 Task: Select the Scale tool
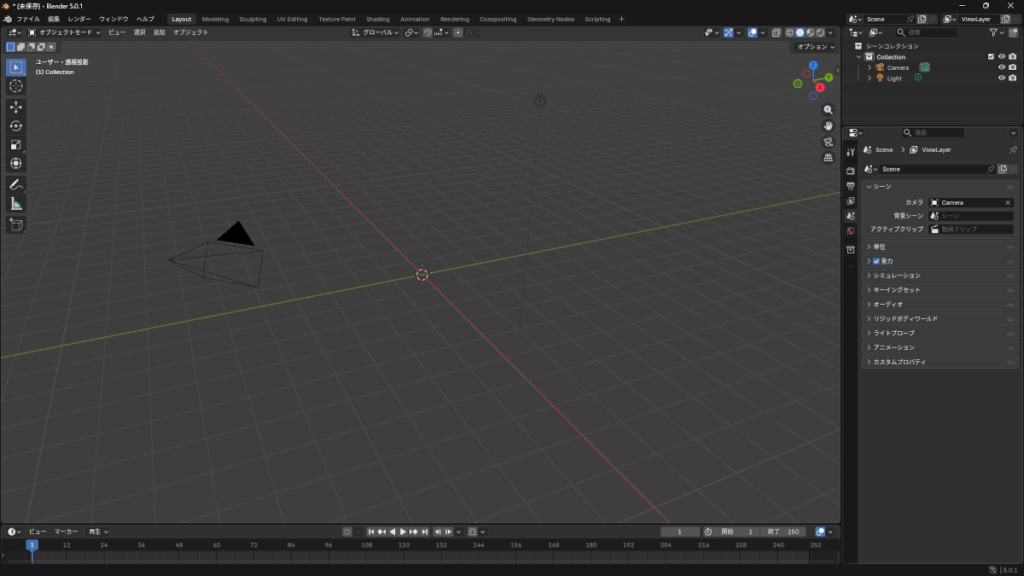(x=16, y=145)
